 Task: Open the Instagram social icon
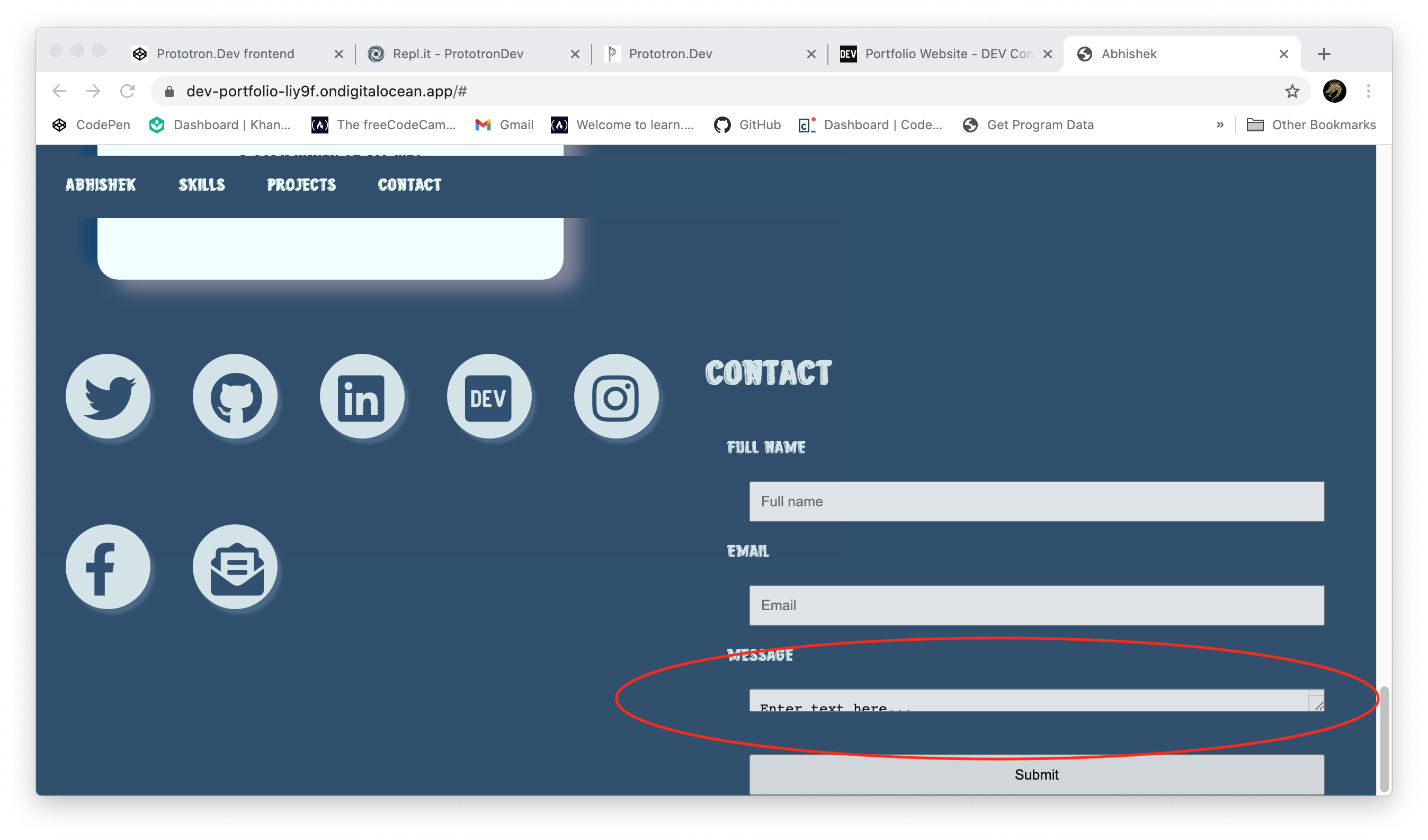coord(616,396)
